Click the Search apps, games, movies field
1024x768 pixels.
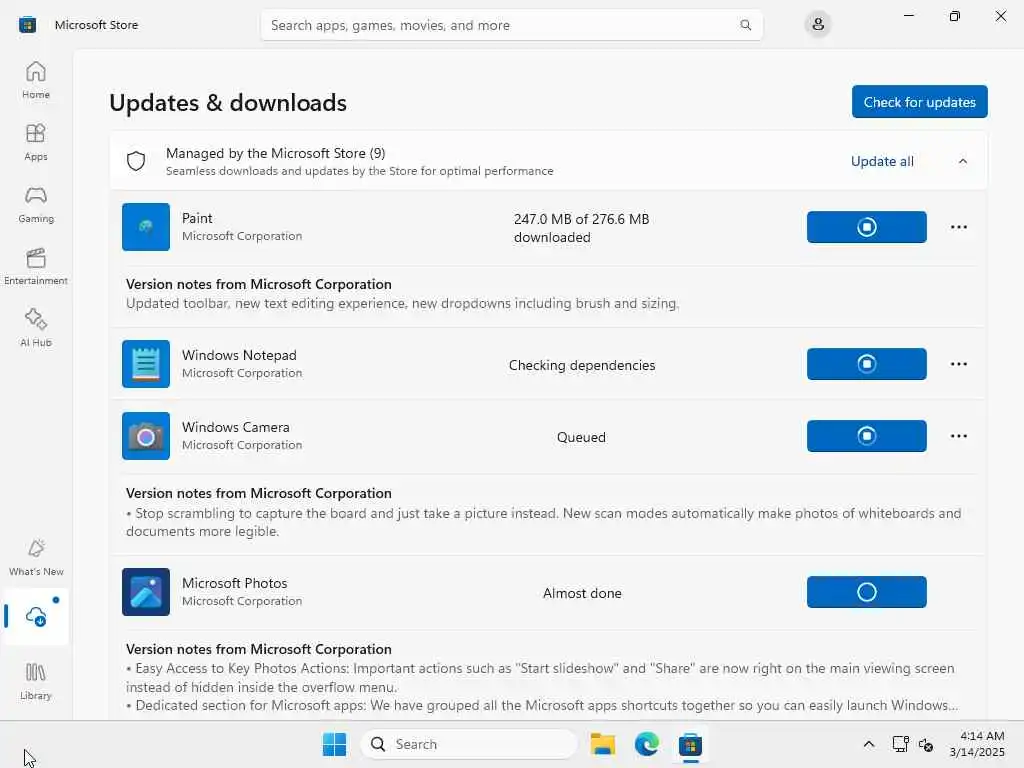click(511, 25)
